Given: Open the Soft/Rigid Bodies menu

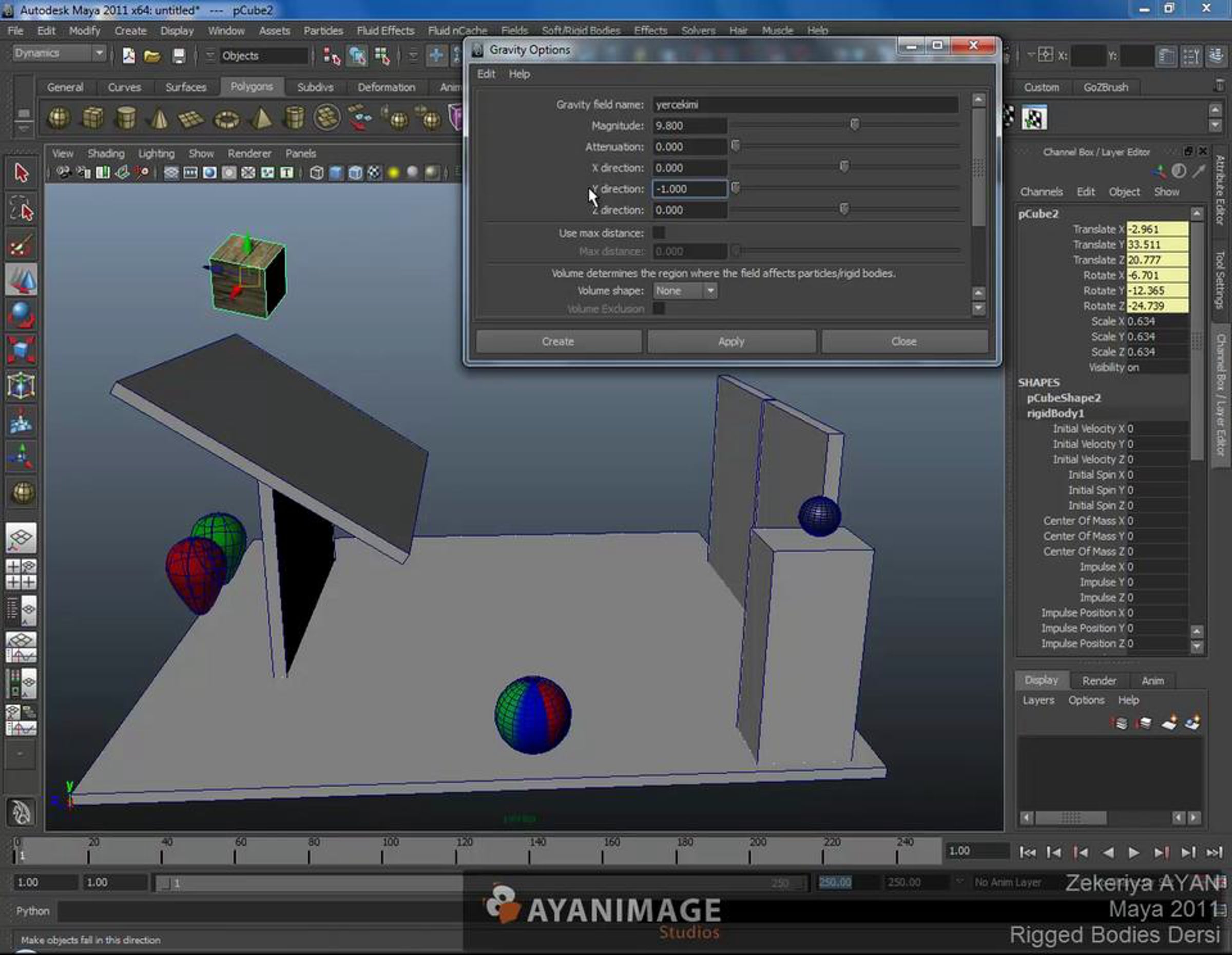Looking at the screenshot, I should coord(581,30).
